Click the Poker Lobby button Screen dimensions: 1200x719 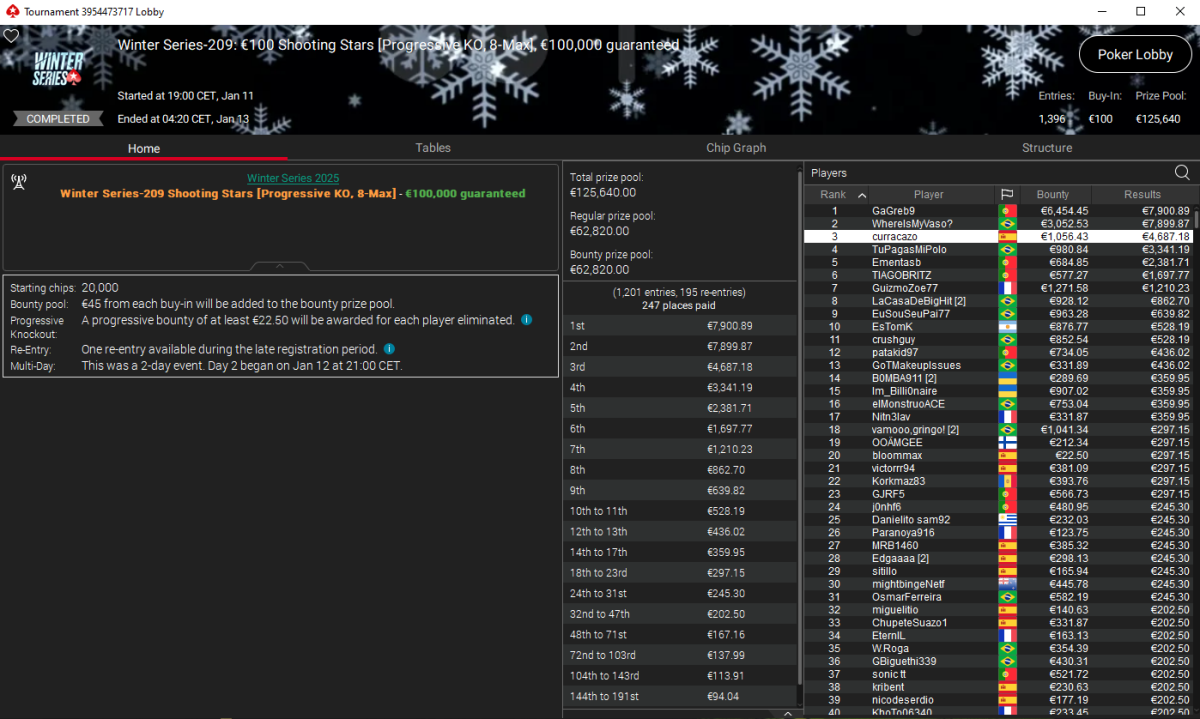point(1134,55)
